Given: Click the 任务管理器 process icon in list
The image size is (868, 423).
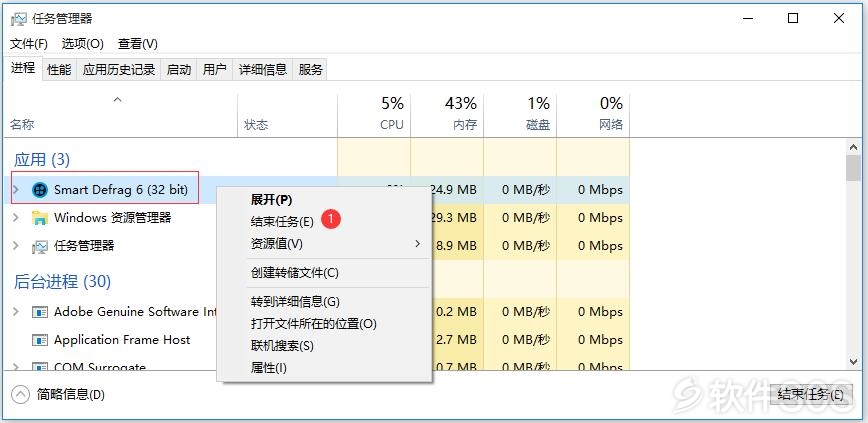Looking at the screenshot, I should [x=40, y=246].
